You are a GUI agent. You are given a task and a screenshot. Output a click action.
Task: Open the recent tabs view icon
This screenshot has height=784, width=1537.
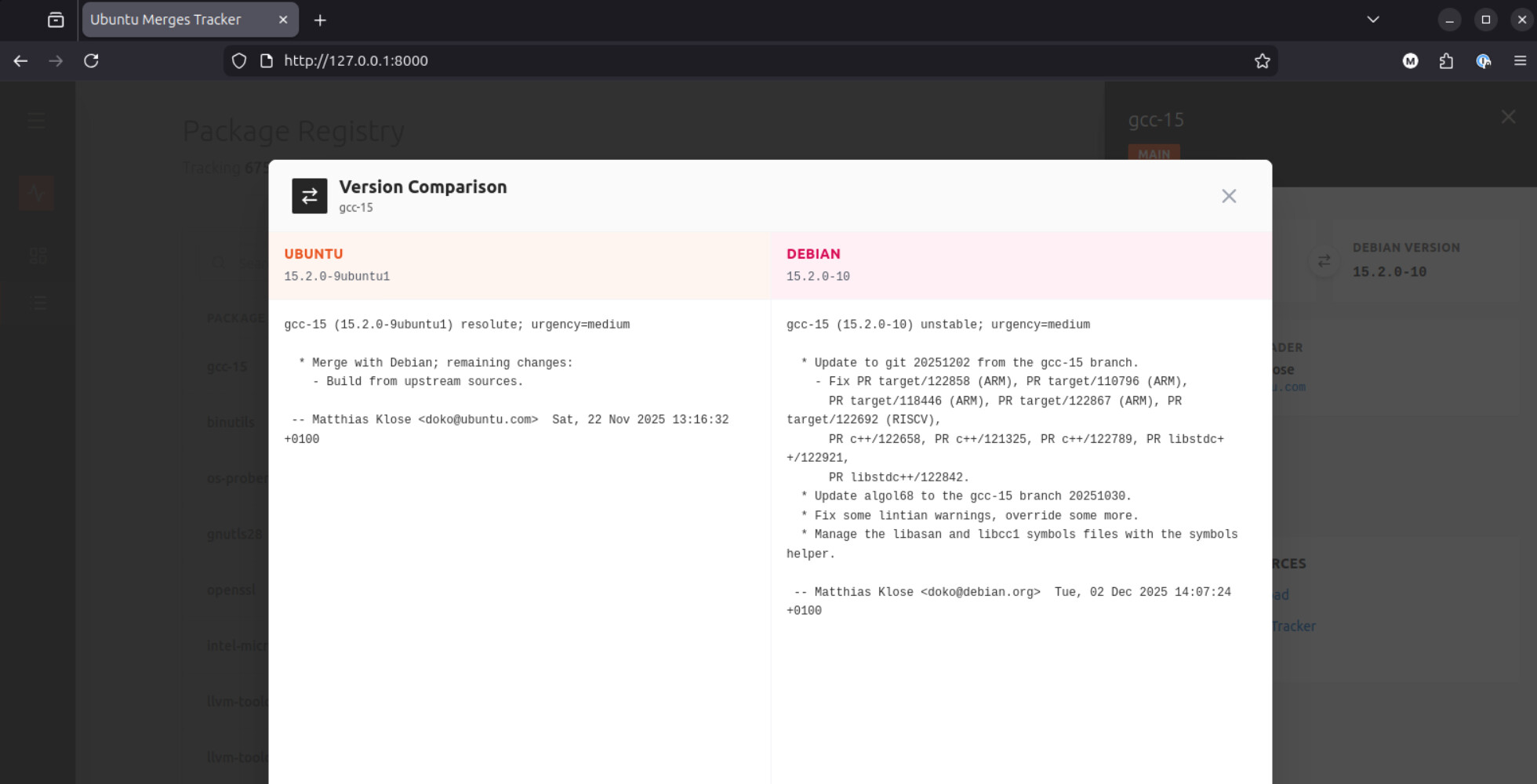[56, 20]
